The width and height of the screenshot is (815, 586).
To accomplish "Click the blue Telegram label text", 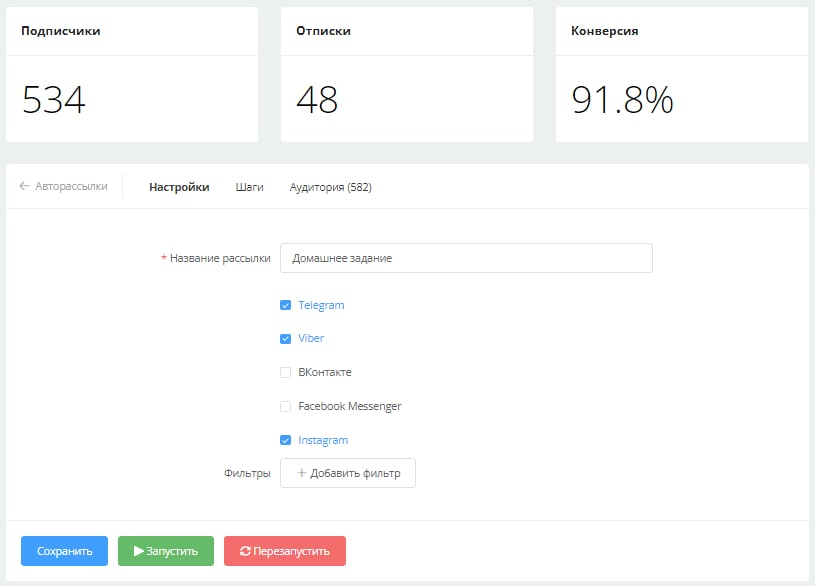I will coord(321,305).
